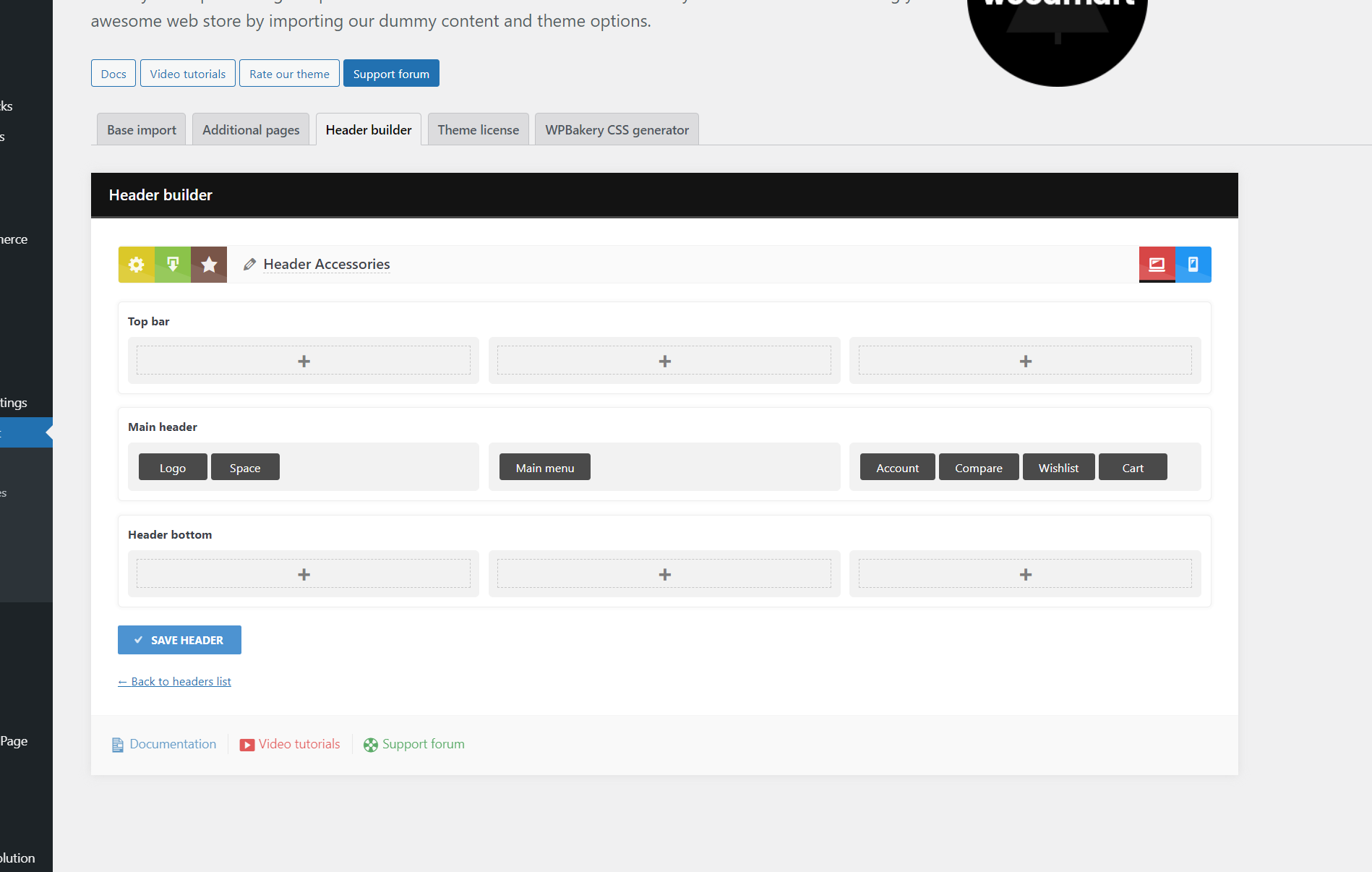This screenshot has width=1372, height=872.
Task: Open the blue Support forum button
Action: (391, 73)
